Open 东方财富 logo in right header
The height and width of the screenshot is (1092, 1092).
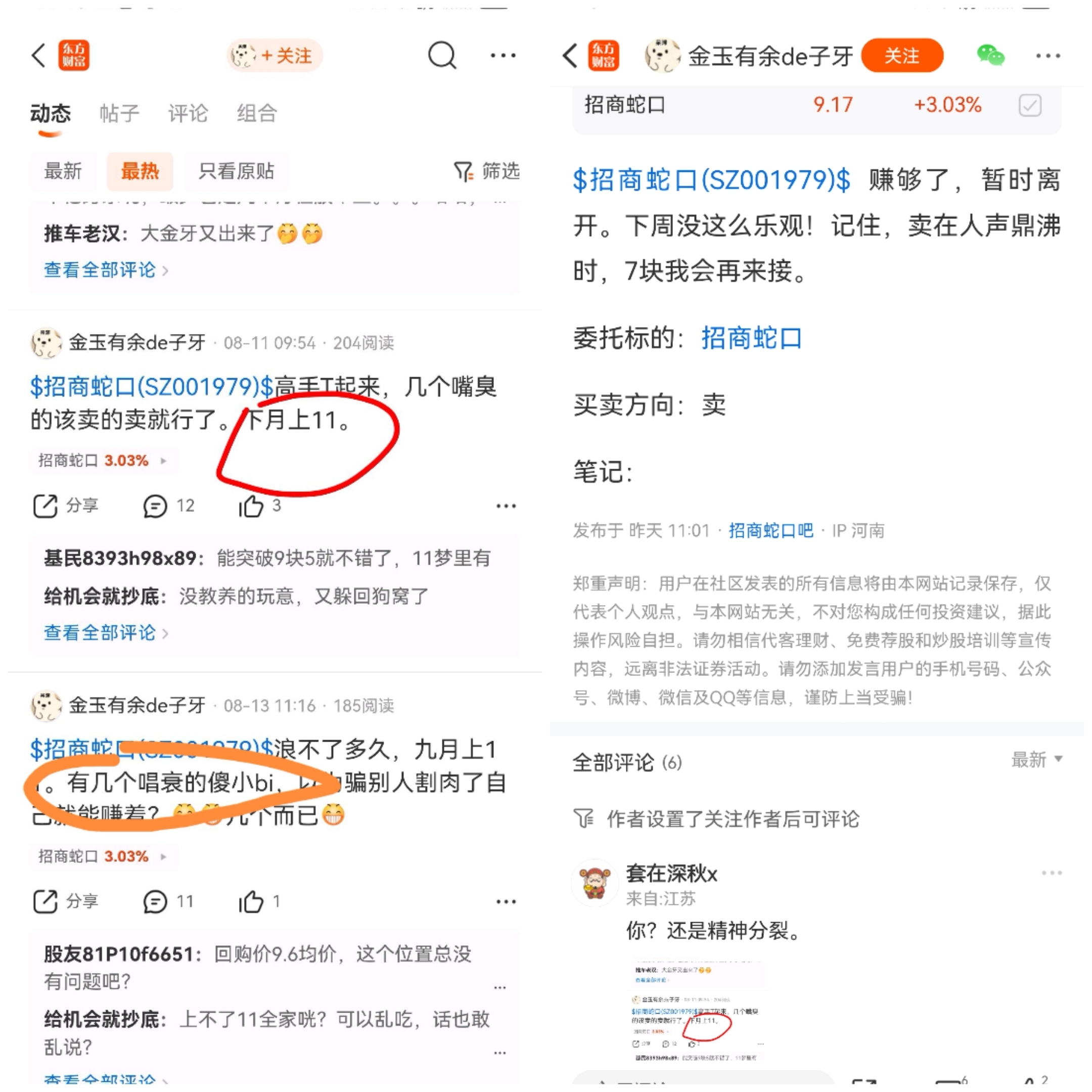coord(604,56)
